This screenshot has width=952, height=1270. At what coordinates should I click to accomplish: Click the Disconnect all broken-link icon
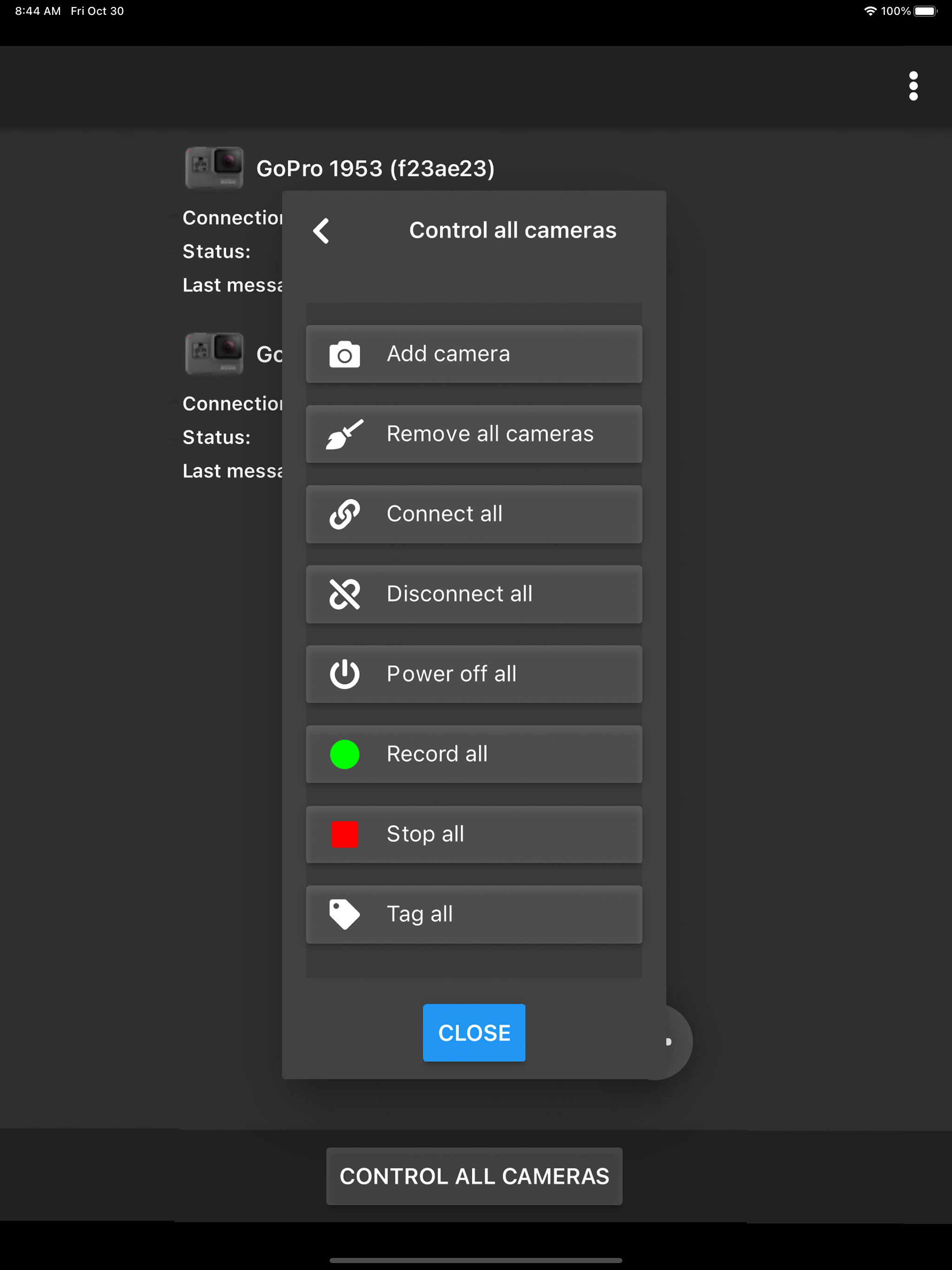tap(344, 594)
